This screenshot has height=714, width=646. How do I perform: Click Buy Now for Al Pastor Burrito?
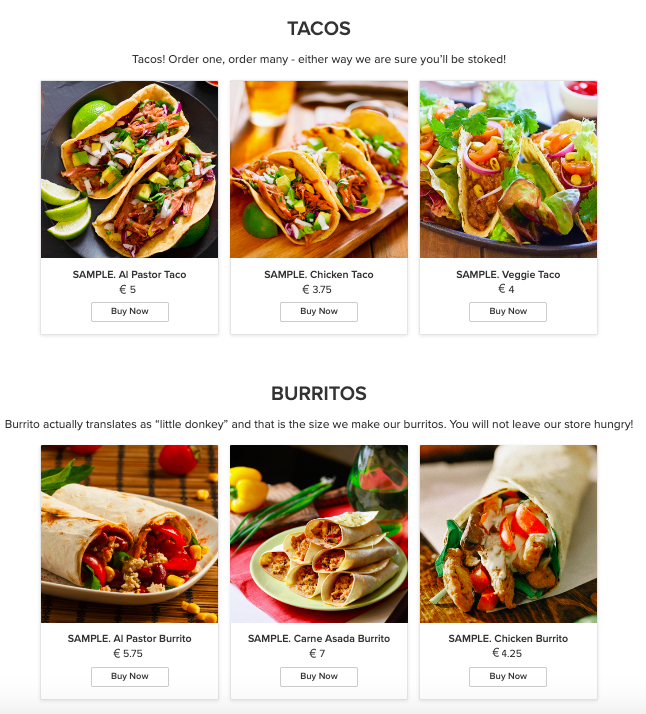tap(130, 677)
